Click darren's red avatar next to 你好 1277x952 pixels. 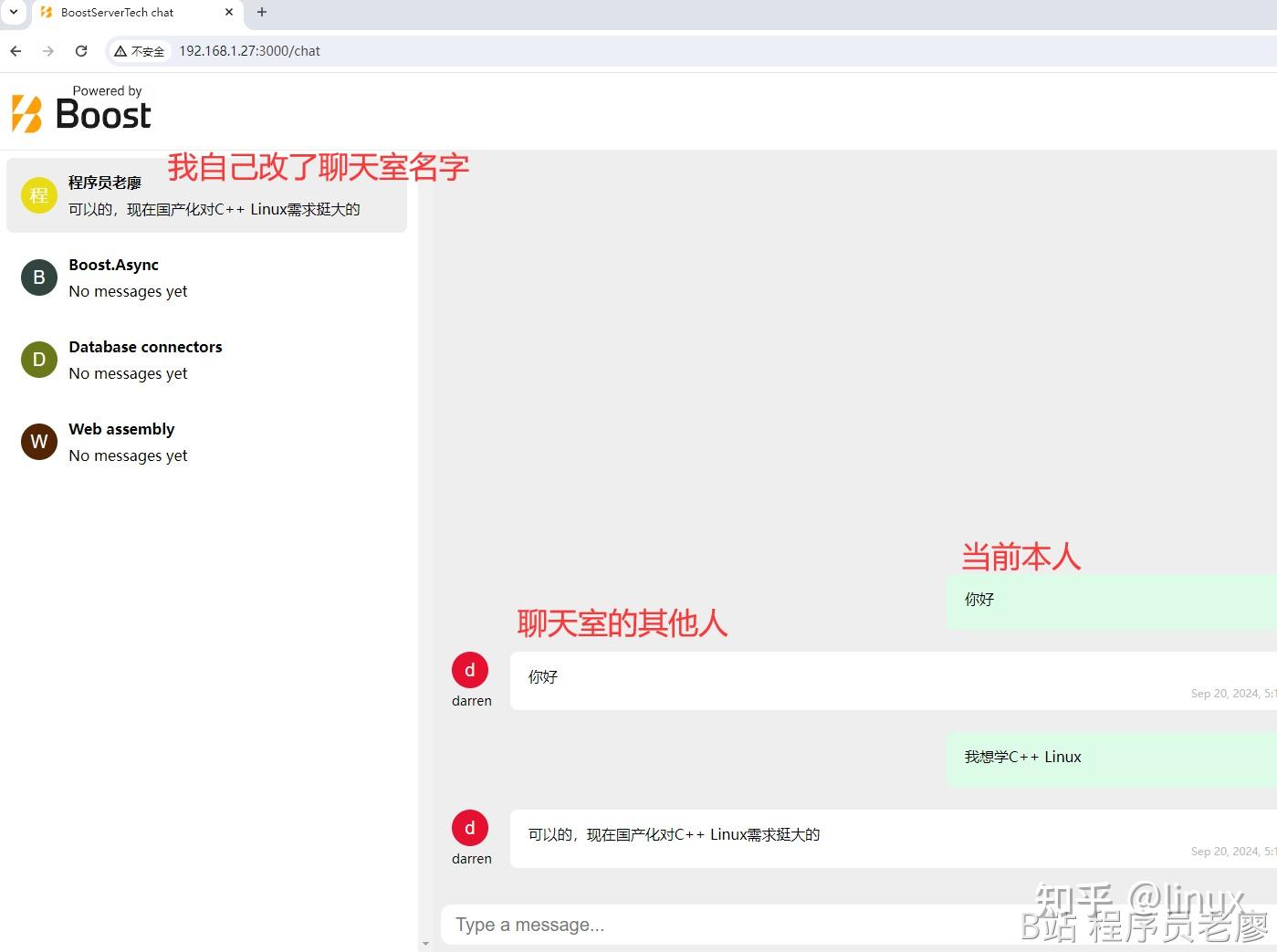click(469, 669)
